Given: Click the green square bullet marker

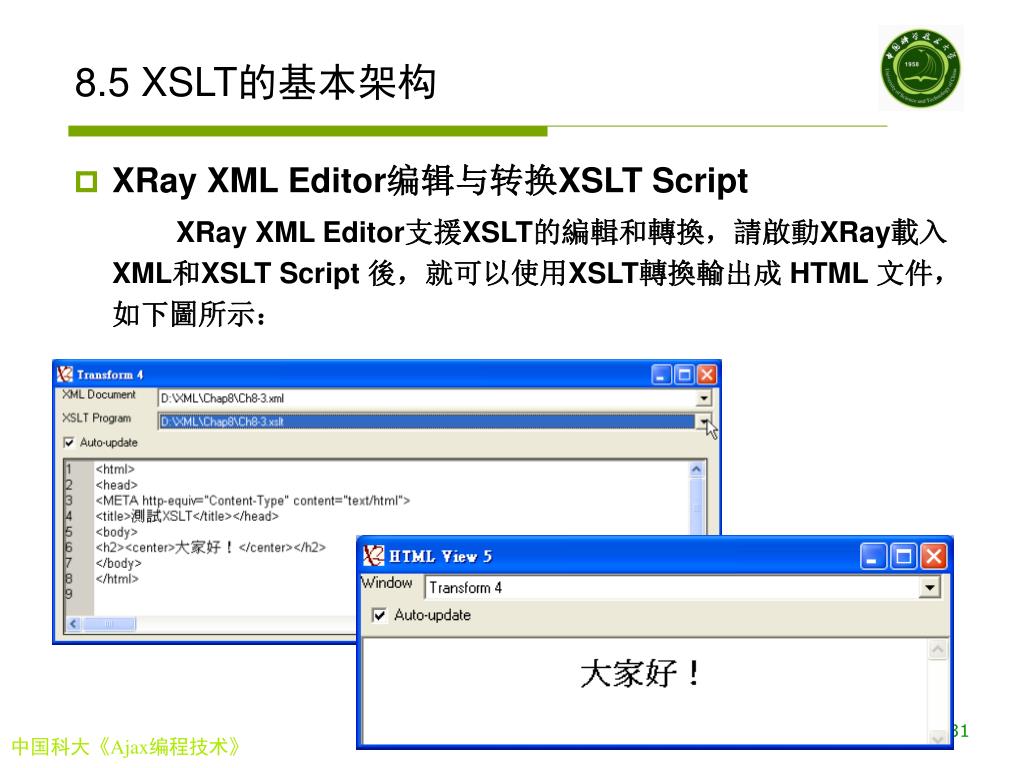Looking at the screenshot, I should [86, 181].
